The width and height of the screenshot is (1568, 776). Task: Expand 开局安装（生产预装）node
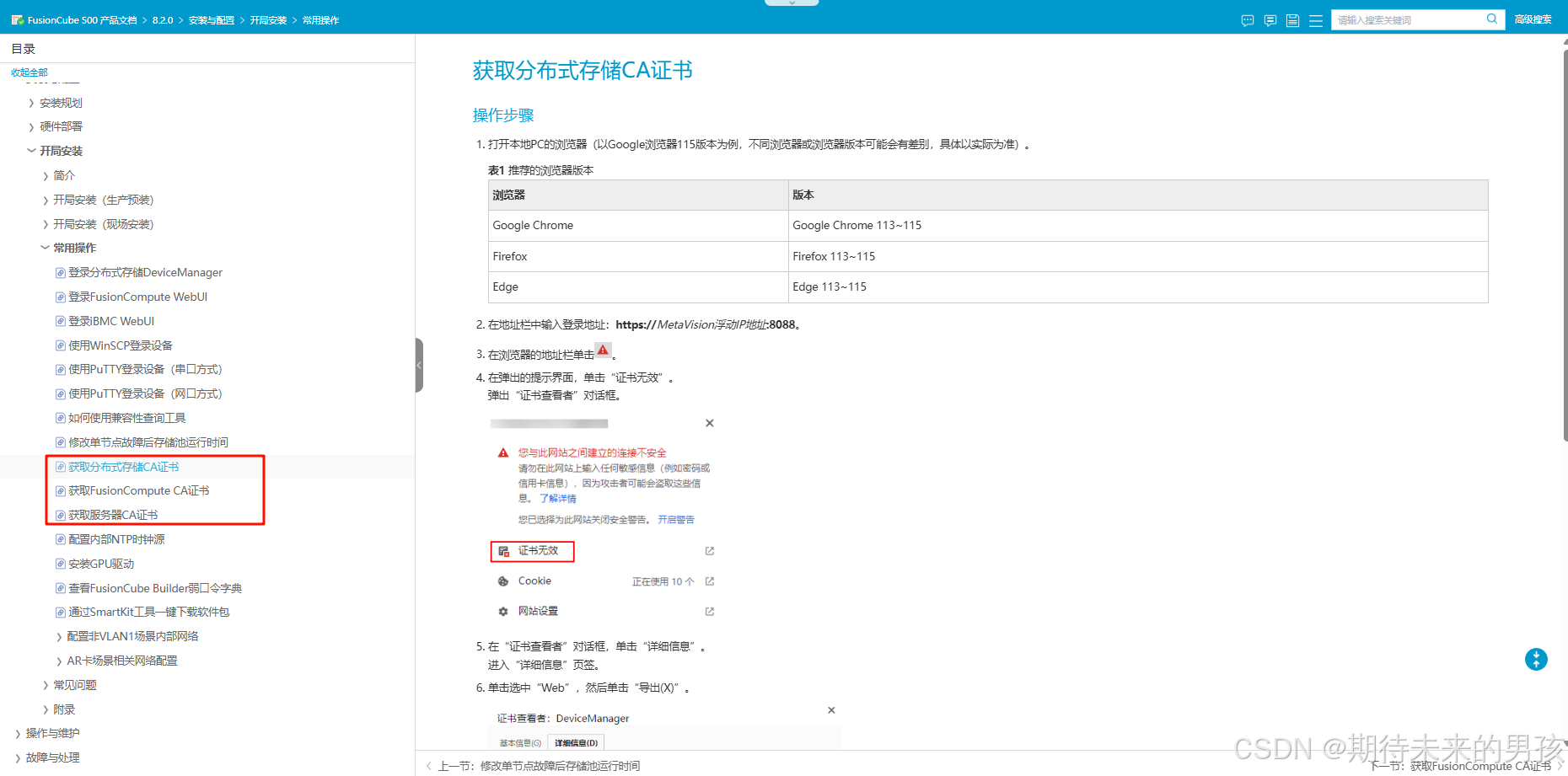(45, 200)
